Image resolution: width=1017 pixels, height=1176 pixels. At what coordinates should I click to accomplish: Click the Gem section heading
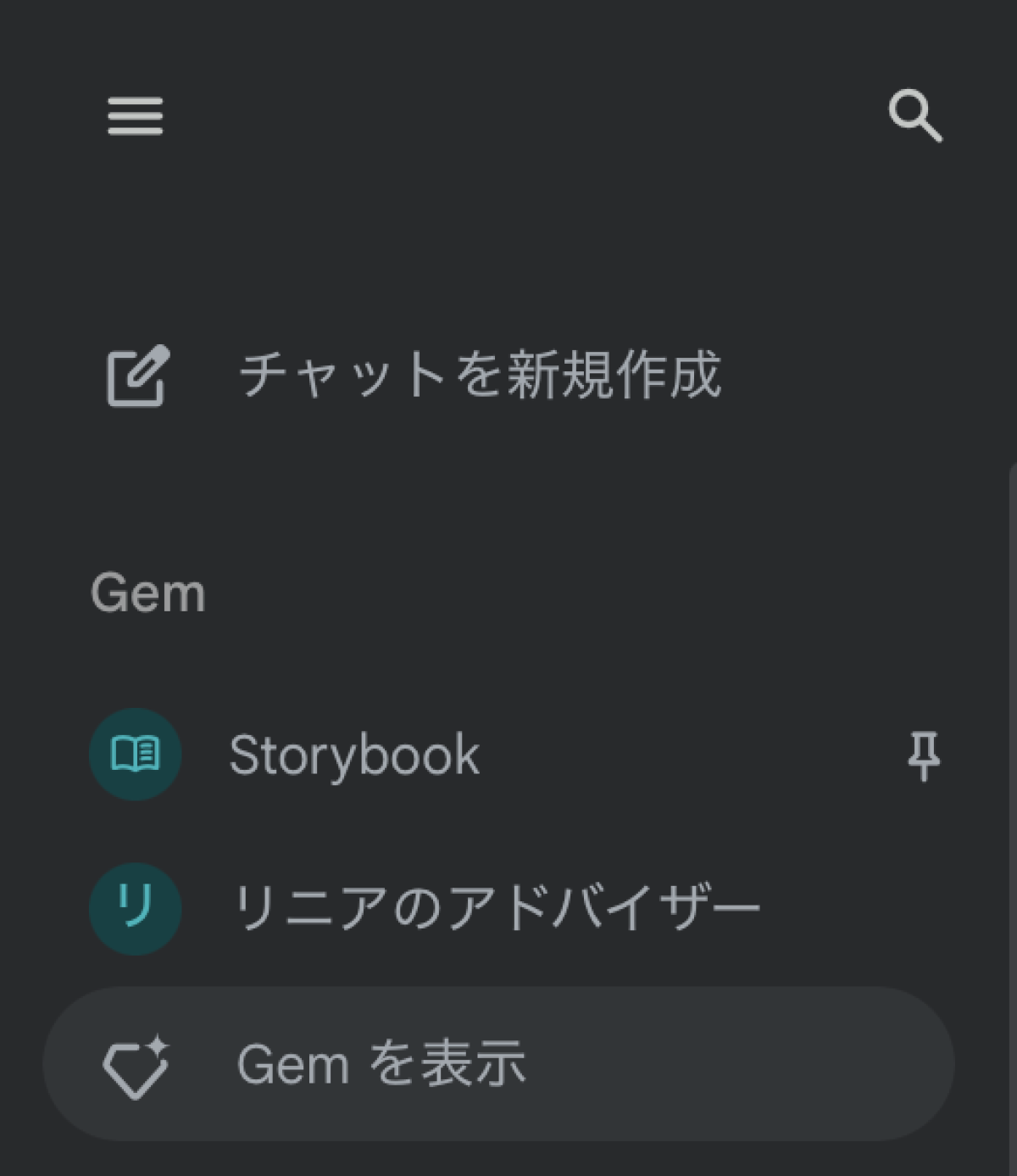click(148, 593)
